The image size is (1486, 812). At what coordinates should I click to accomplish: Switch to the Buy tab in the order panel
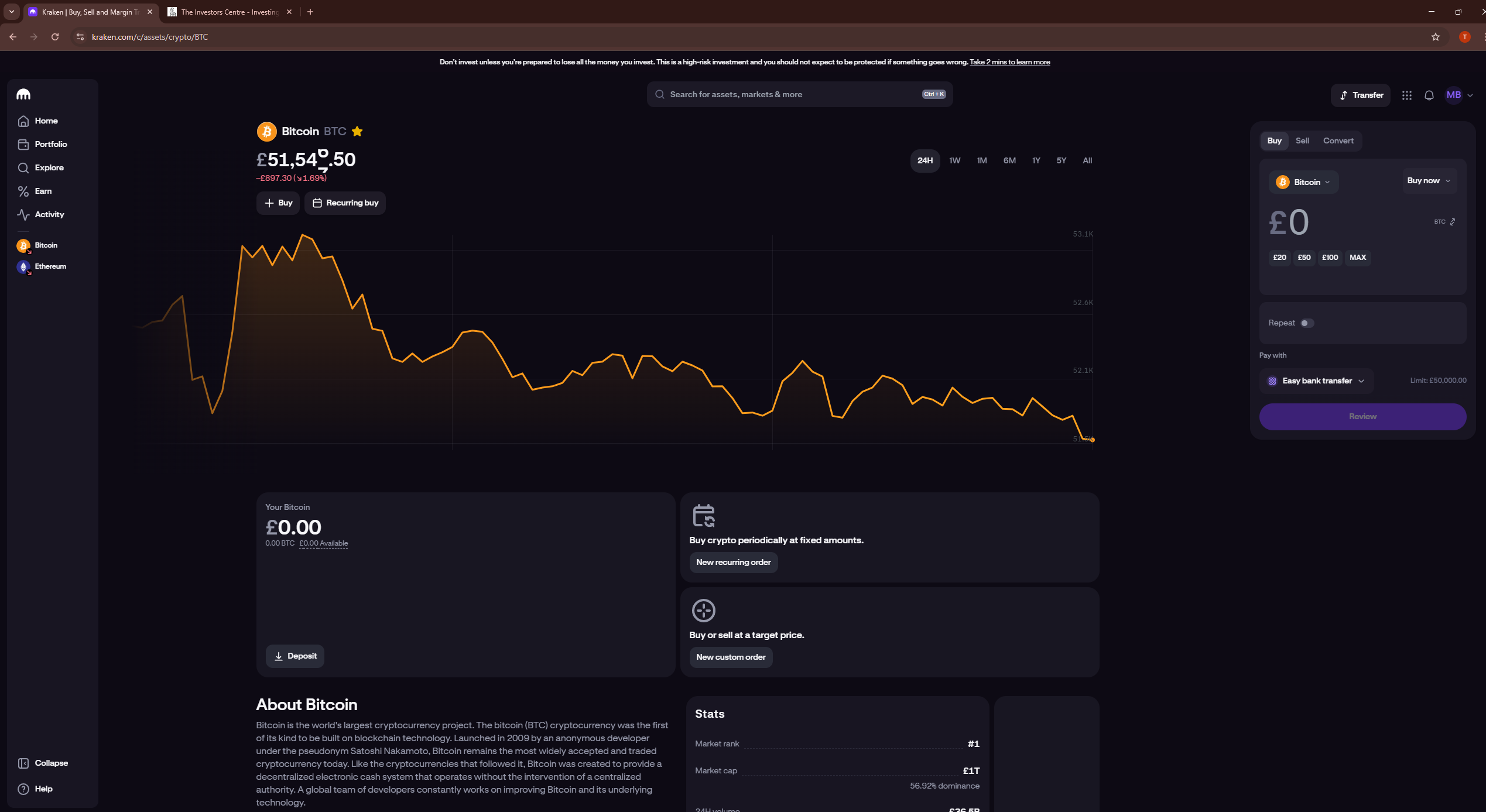click(x=1274, y=141)
